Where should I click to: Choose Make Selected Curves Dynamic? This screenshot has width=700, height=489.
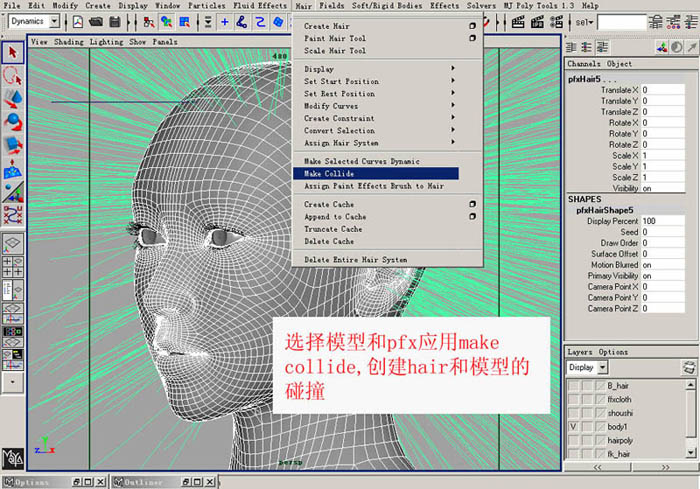[362, 161]
